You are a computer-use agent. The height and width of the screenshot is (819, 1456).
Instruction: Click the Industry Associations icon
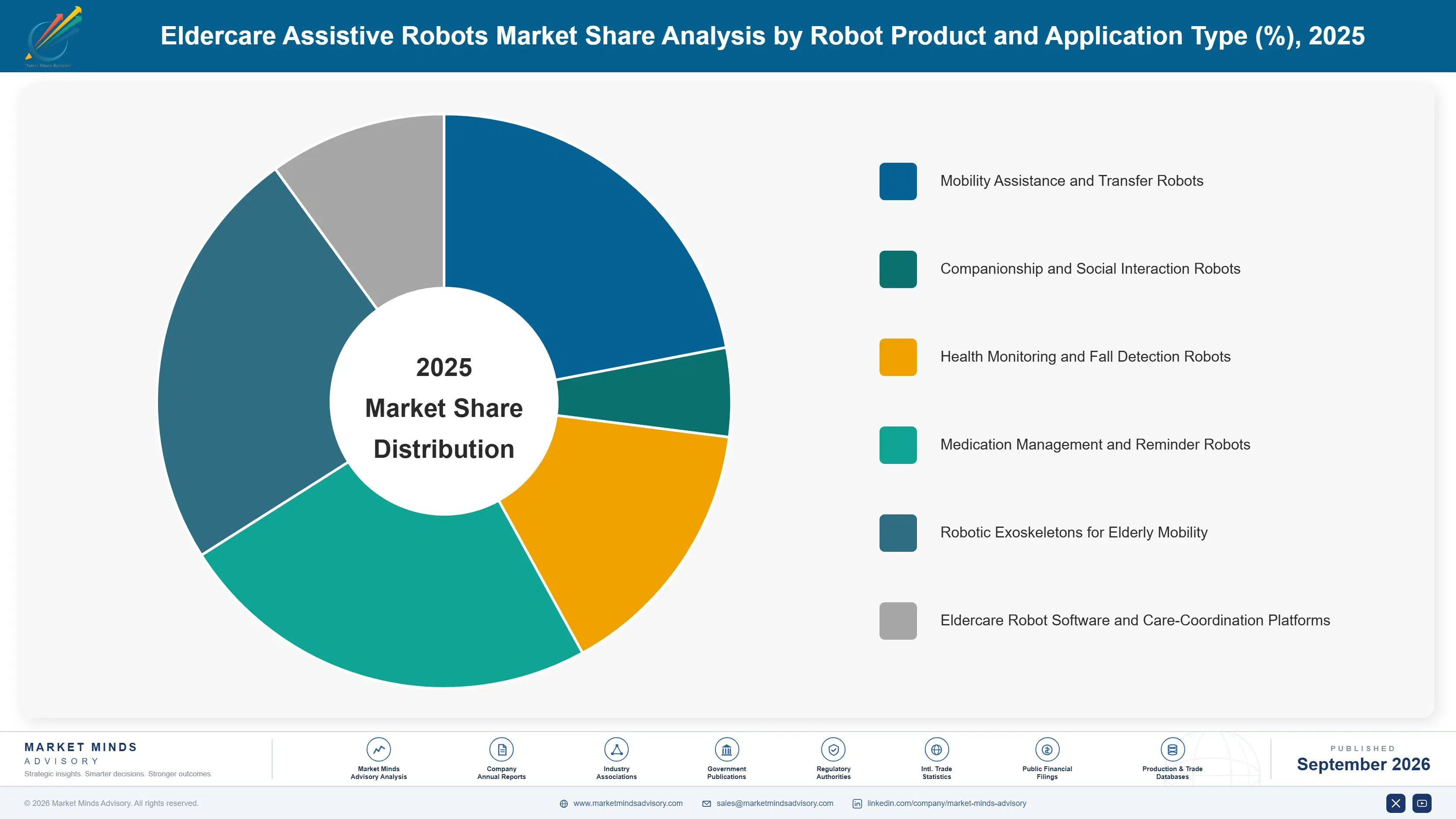coord(616,749)
